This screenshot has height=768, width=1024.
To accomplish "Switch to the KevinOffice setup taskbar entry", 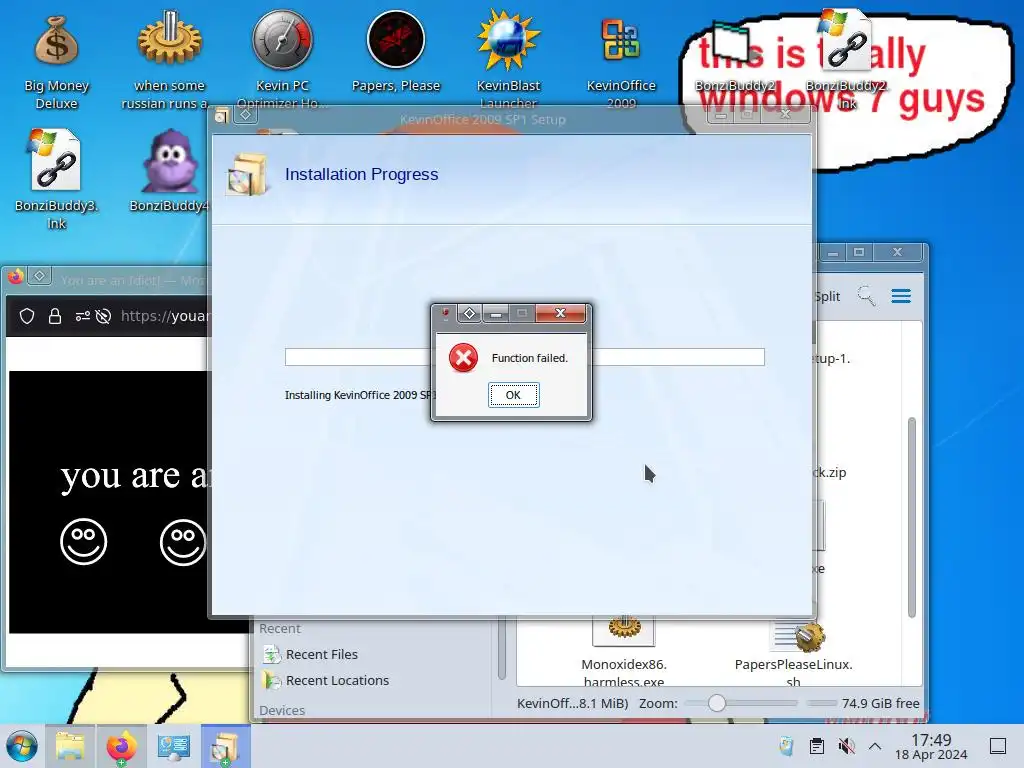I will point(225,746).
